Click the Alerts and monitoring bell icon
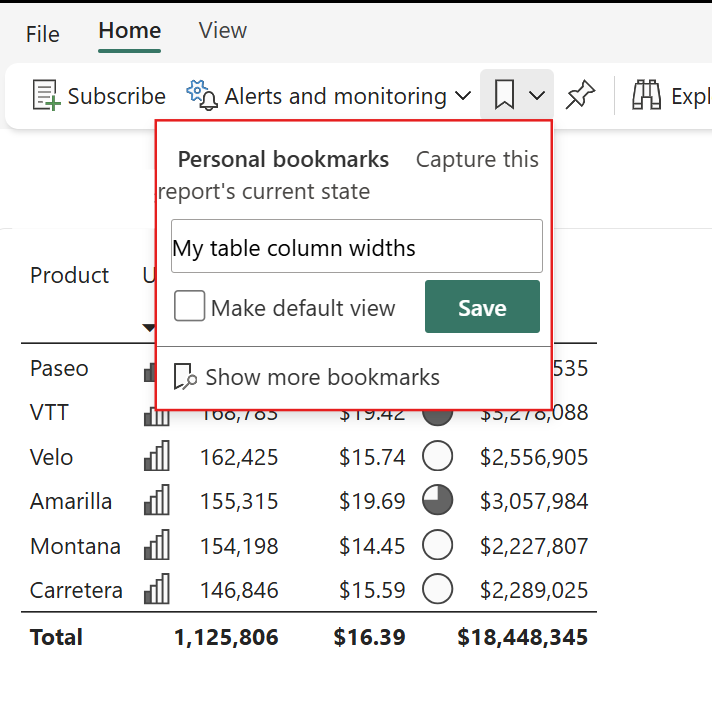Screen dimensions: 712x707 202,95
